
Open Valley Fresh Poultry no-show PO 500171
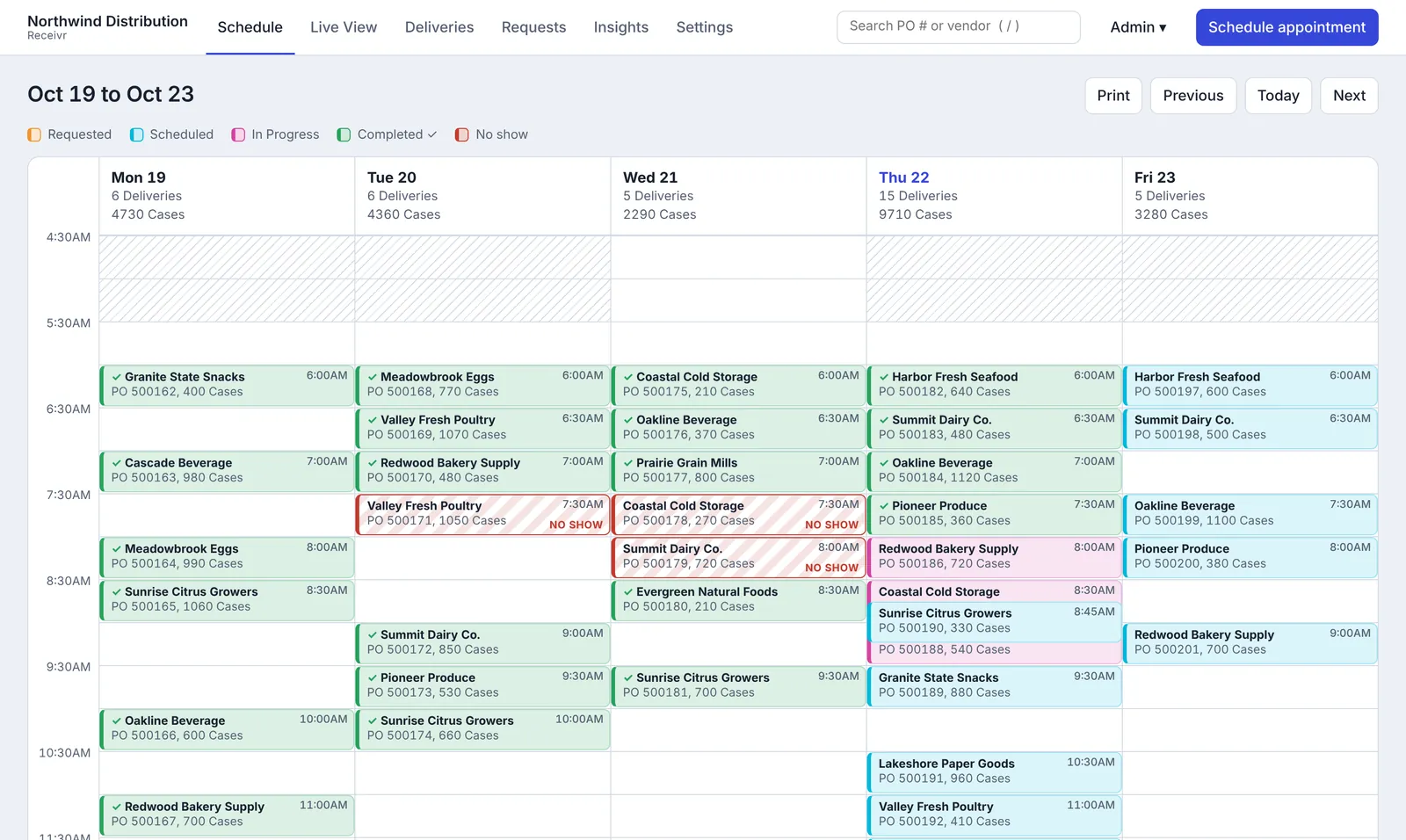point(483,515)
